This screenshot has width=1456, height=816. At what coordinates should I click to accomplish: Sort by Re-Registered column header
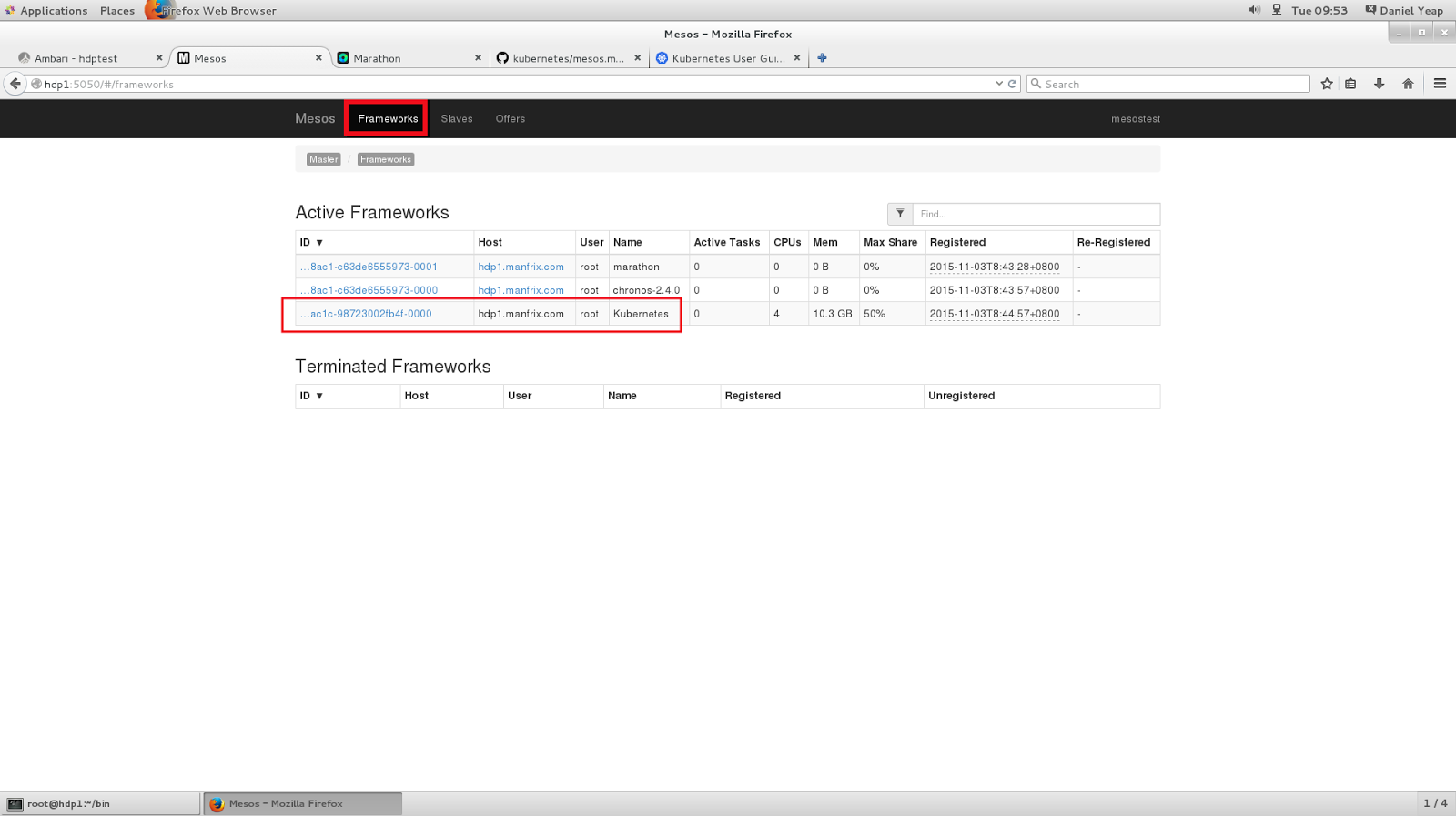(x=1114, y=243)
